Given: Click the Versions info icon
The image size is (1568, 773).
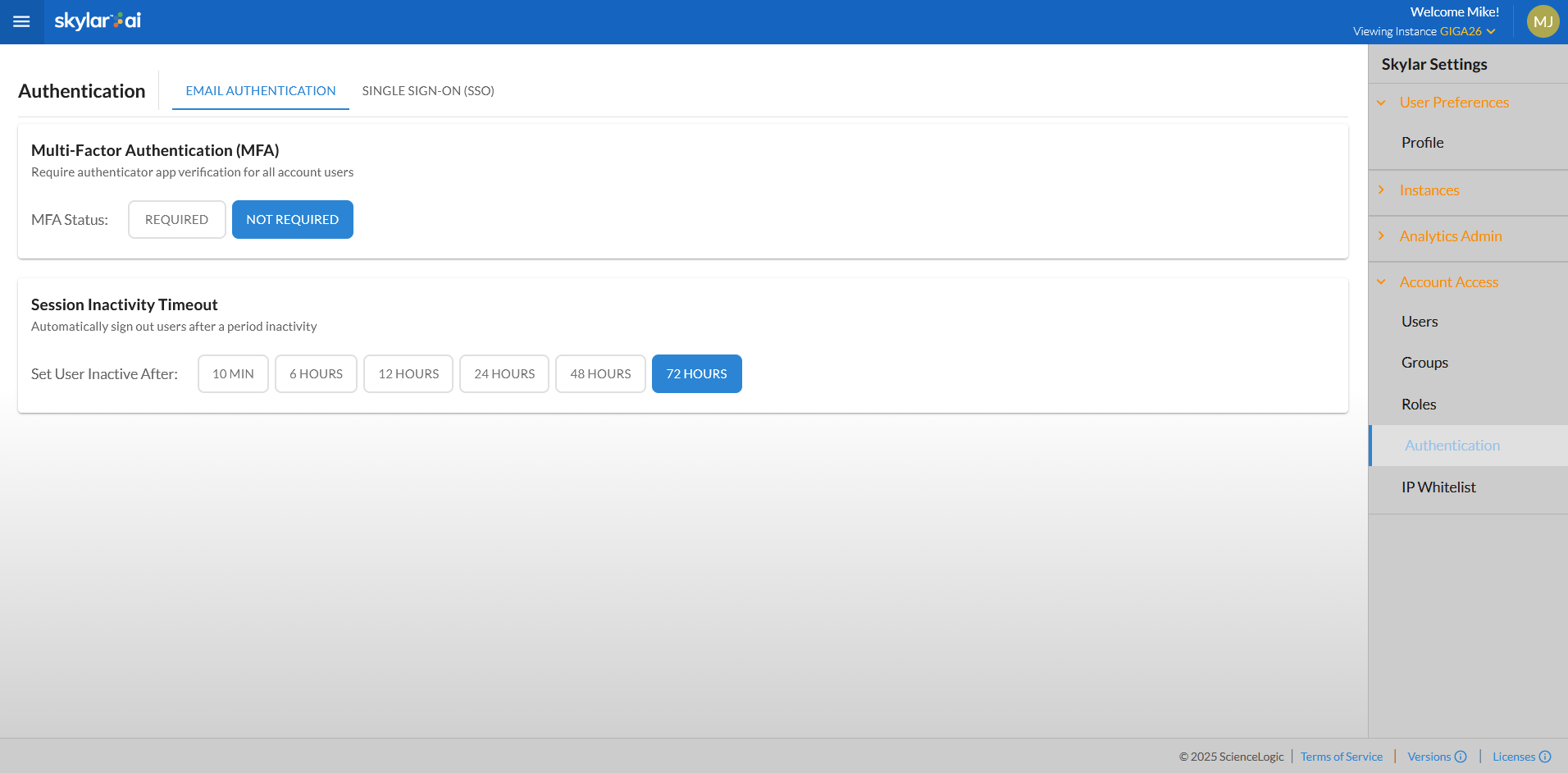Looking at the screenshot, I should click(1461, 757).
